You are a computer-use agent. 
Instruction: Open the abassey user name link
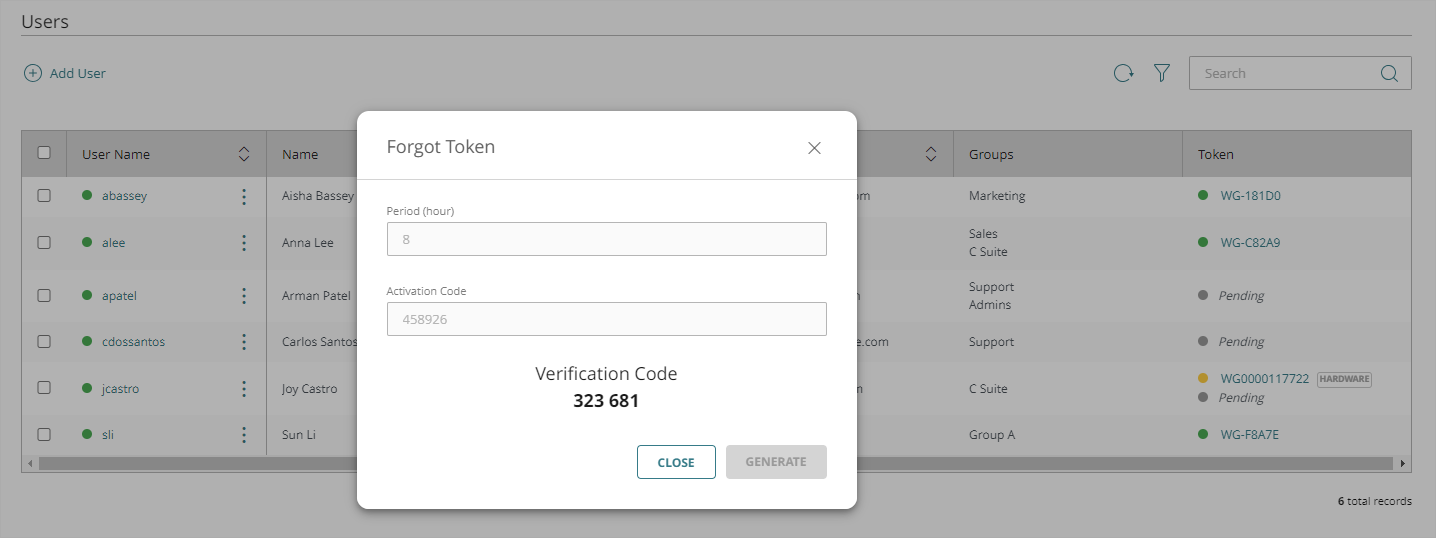[x=124, y=196]
